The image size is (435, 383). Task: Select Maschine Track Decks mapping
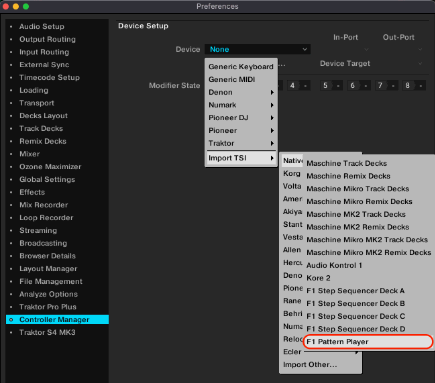click(x=347, y=163)
